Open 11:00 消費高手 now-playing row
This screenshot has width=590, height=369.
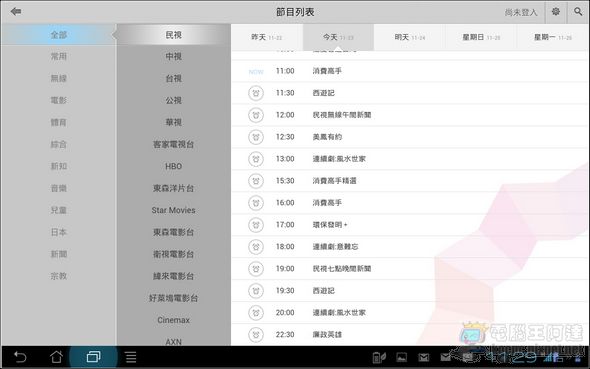tap(410, 71)
